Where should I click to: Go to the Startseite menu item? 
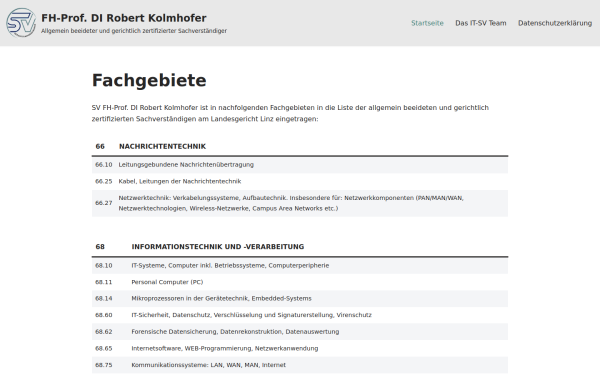pos(427,23)
